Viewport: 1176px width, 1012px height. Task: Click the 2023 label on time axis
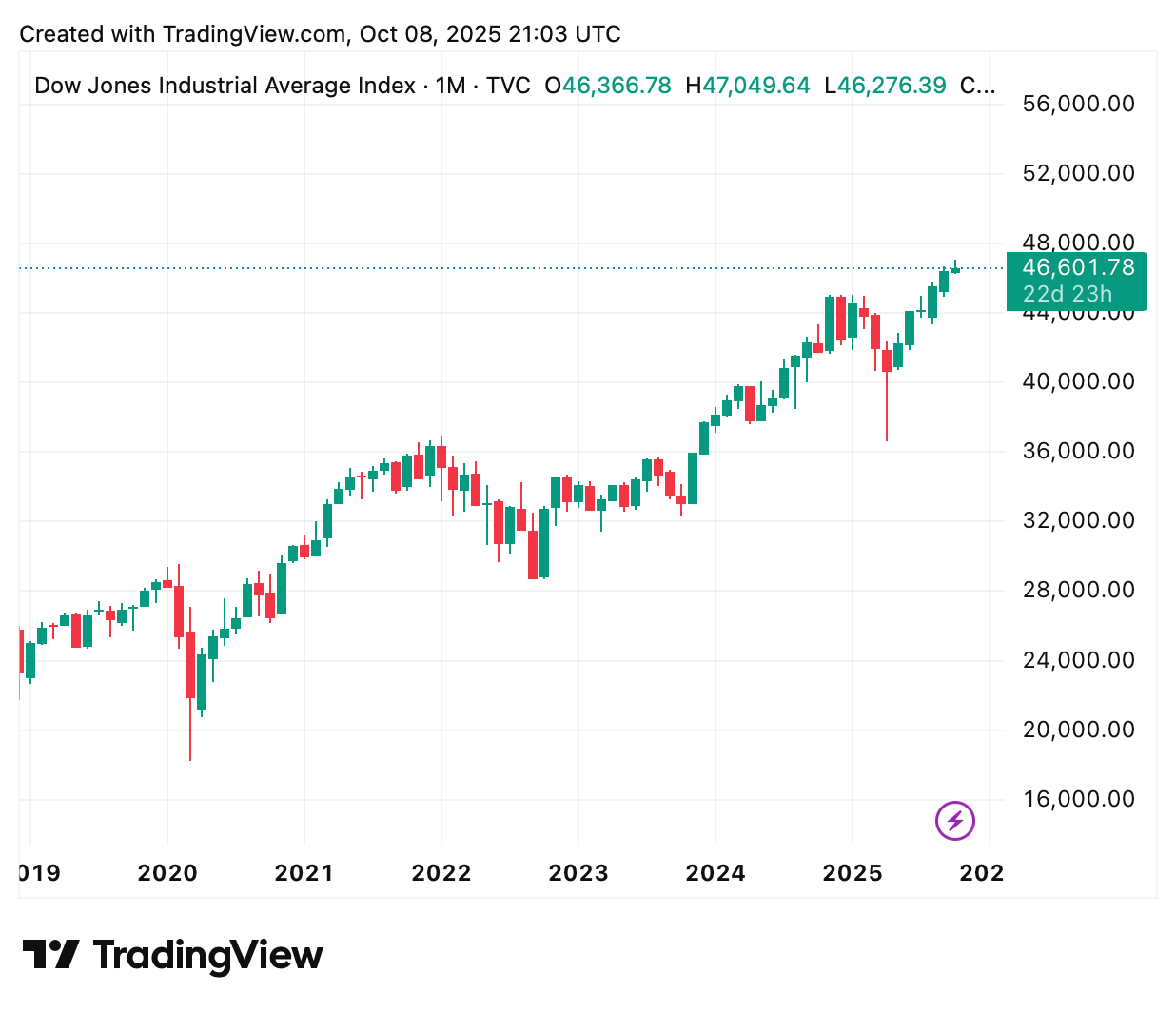(578, 873)
